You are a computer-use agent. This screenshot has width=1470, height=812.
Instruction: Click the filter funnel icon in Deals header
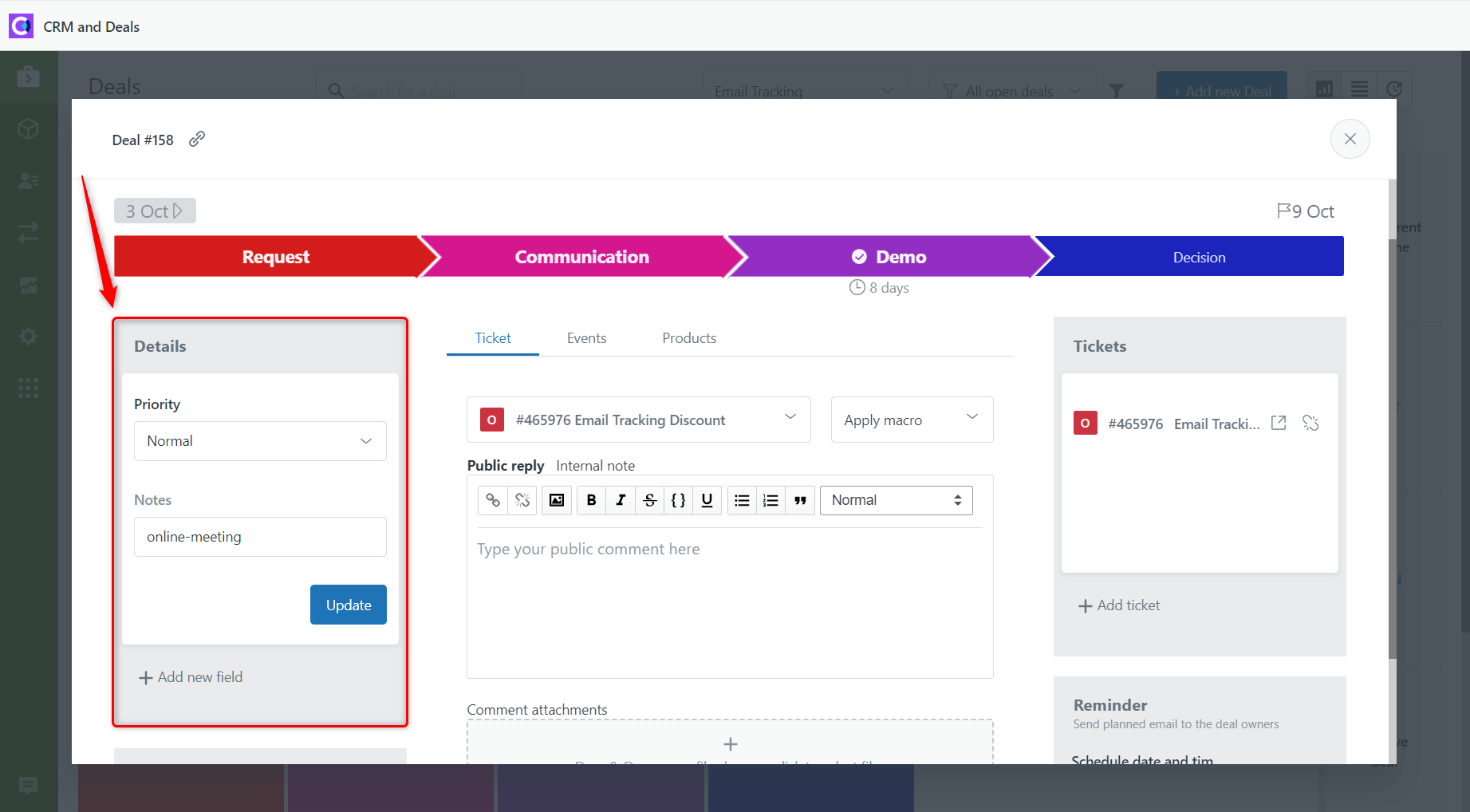(x=1117, y=90)
